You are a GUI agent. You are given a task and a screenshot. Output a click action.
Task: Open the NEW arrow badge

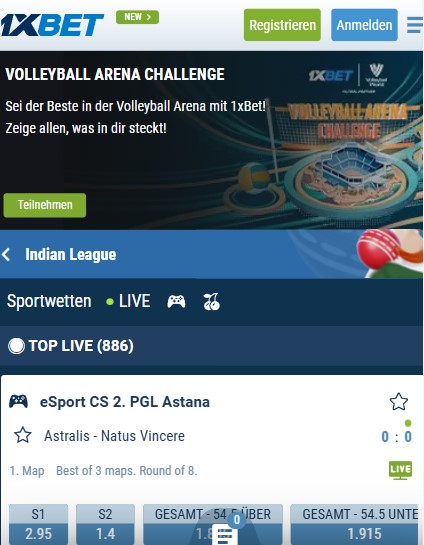pyautogui.click(x=138, y=17)
